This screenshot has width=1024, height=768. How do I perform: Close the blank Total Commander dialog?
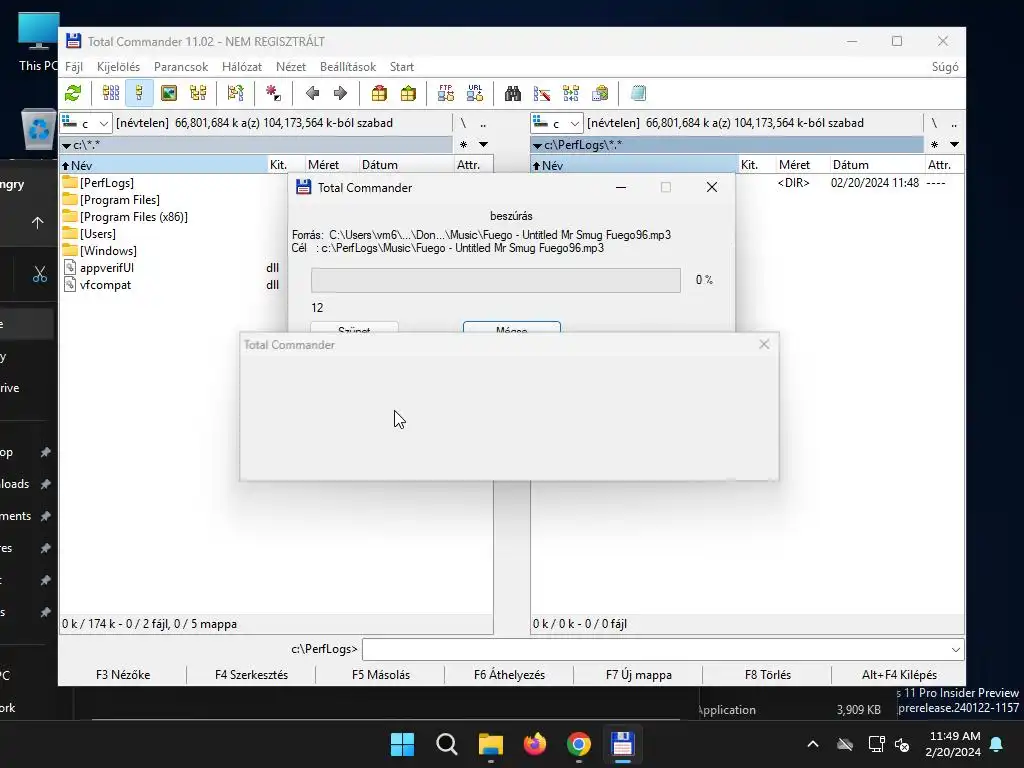(x=764, y=344)
